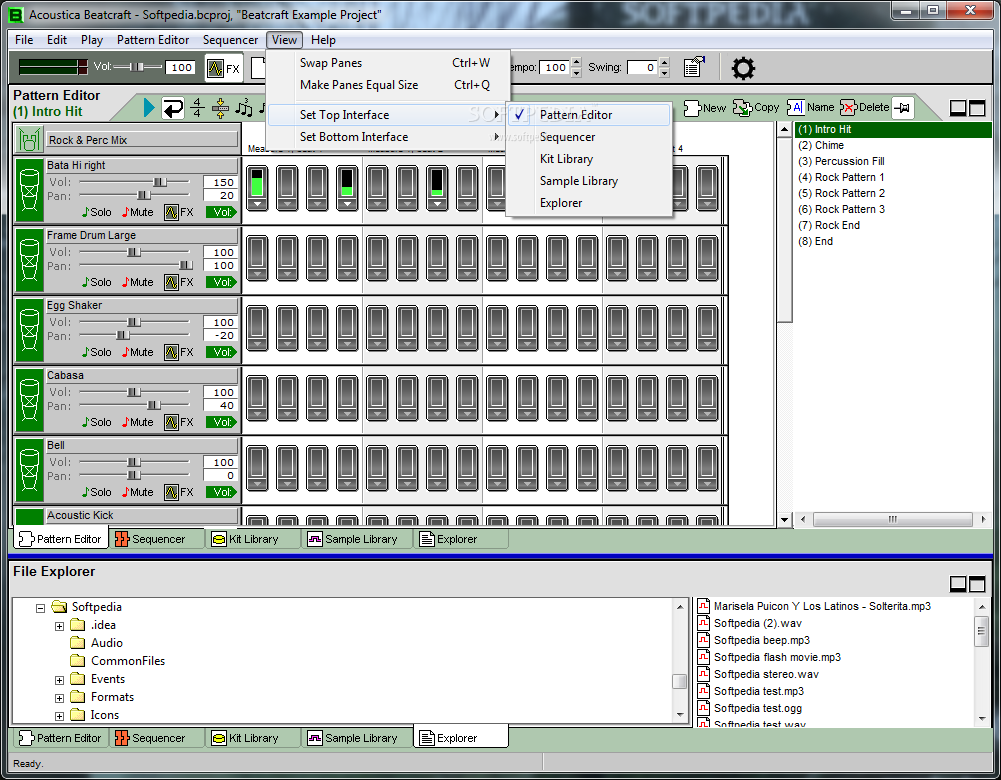
Task: Expand the Icons folder
Action: pos(59,716)
